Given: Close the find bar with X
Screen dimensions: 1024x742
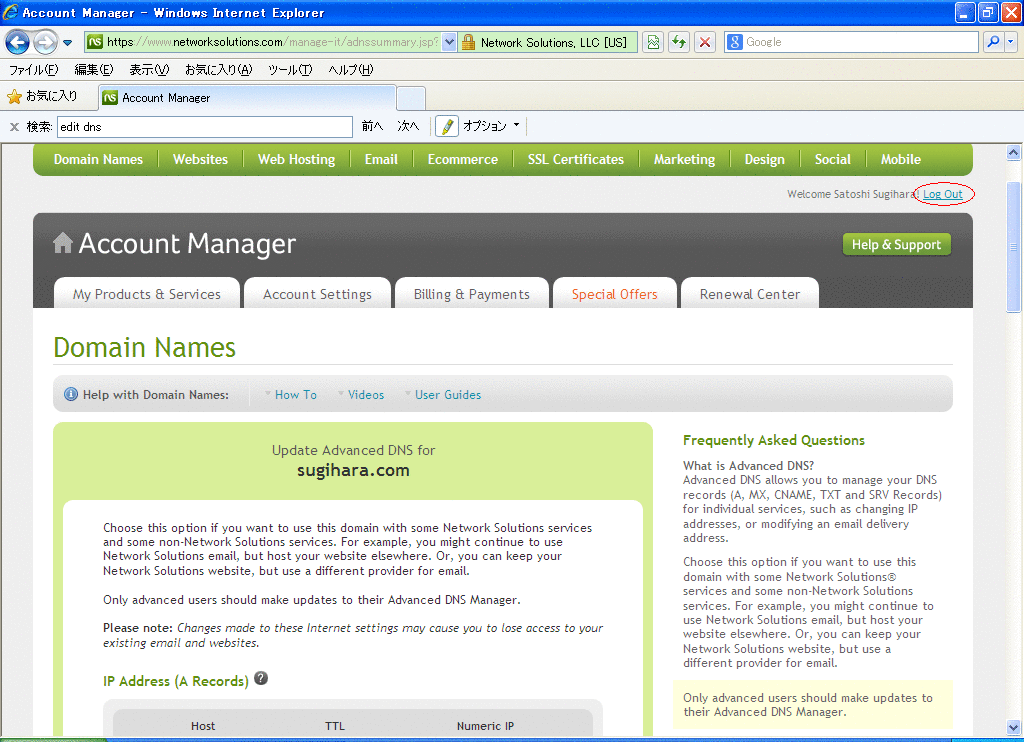Looking at the screenshot, I should [14, 127].
